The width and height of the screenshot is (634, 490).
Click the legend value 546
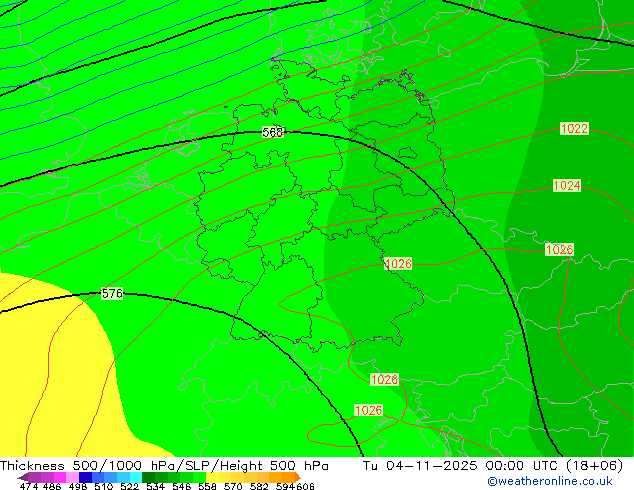(181, 486)
